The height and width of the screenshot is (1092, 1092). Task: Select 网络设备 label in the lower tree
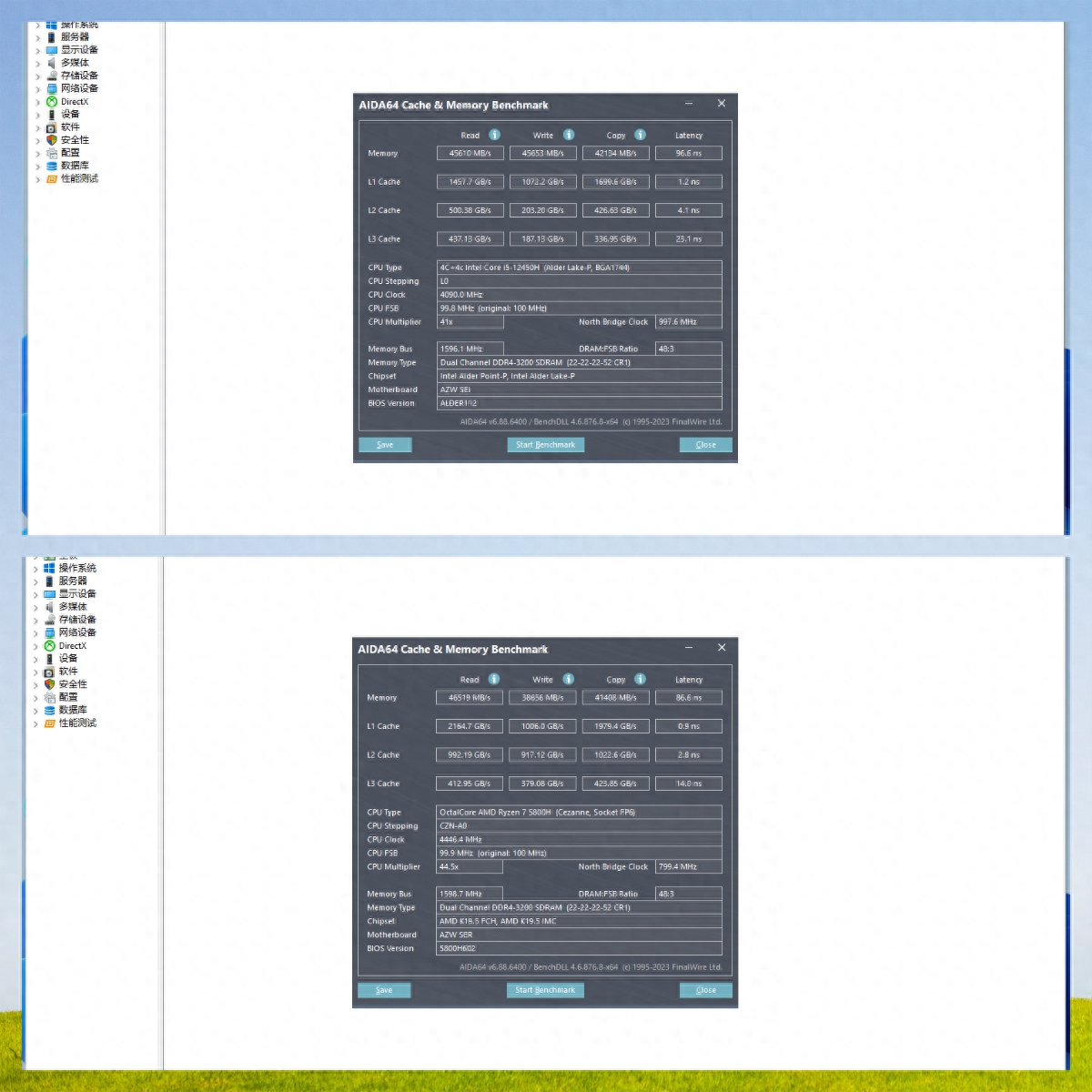tap(77, 632)
